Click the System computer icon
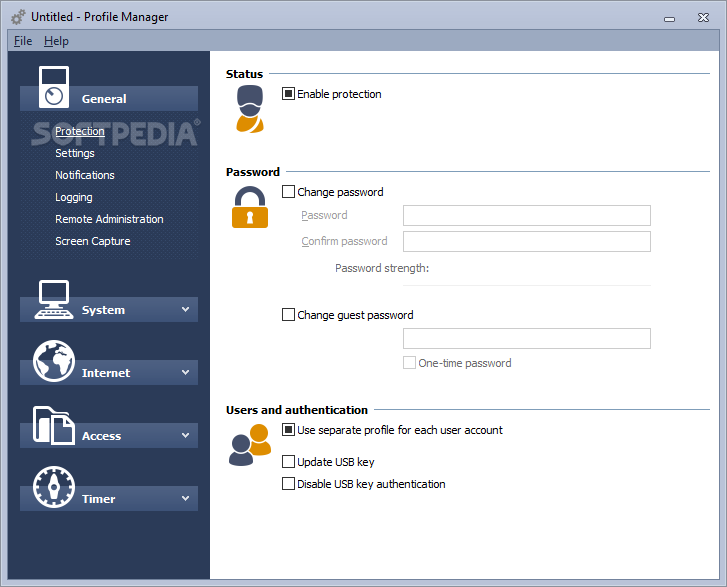Viewport: 727px width, 587px height. 54,300
